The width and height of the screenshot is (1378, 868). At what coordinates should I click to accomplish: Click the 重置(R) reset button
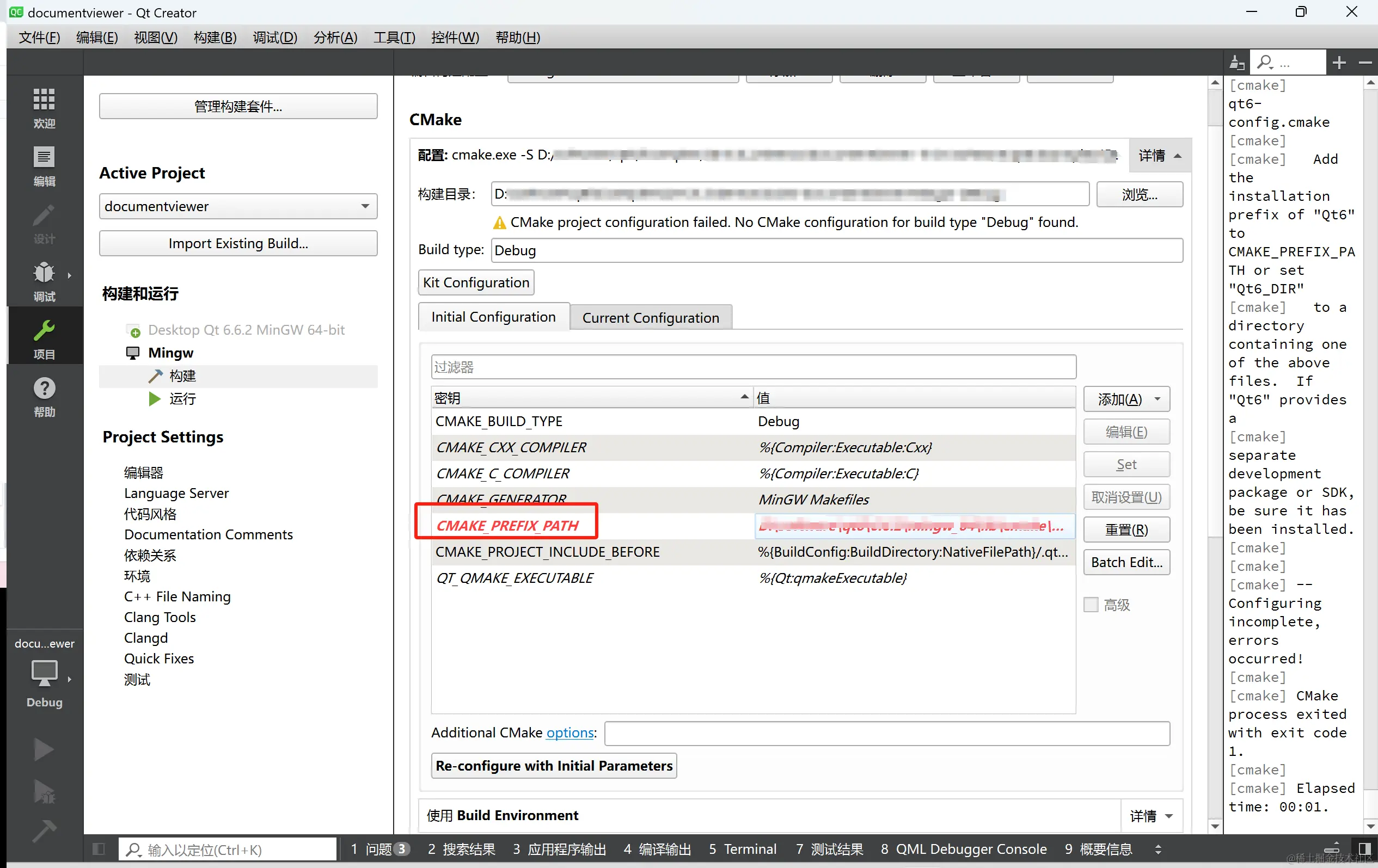[1126, 530]
